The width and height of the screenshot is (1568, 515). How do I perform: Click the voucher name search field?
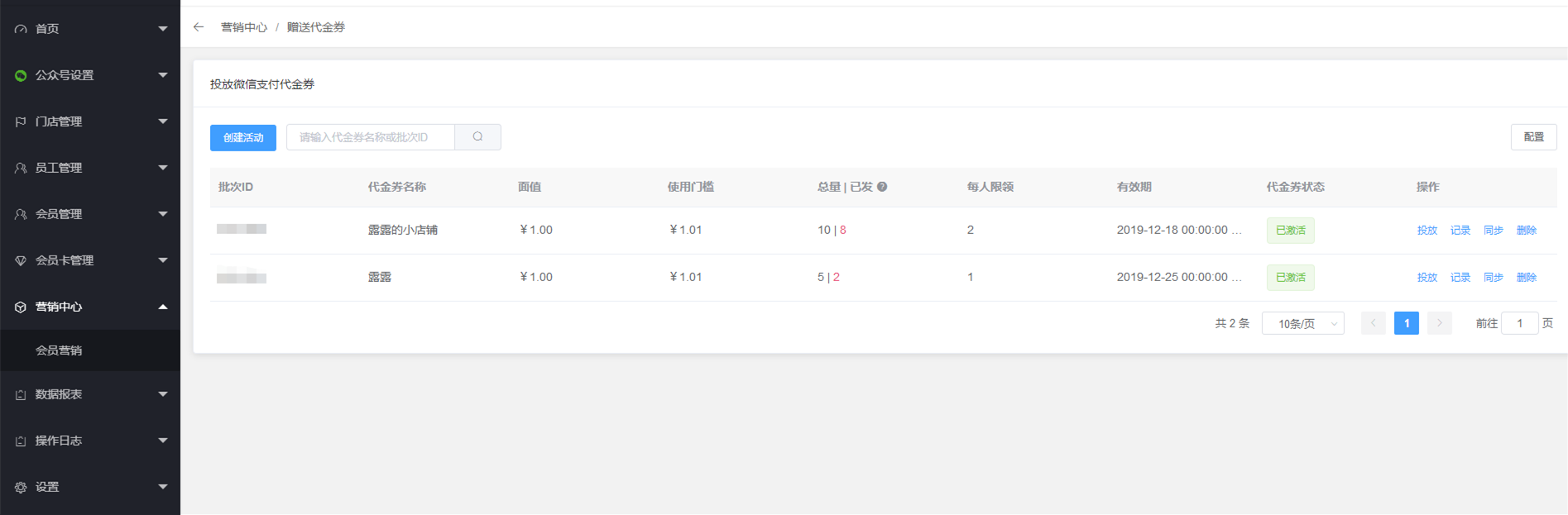tap(371, 137)
